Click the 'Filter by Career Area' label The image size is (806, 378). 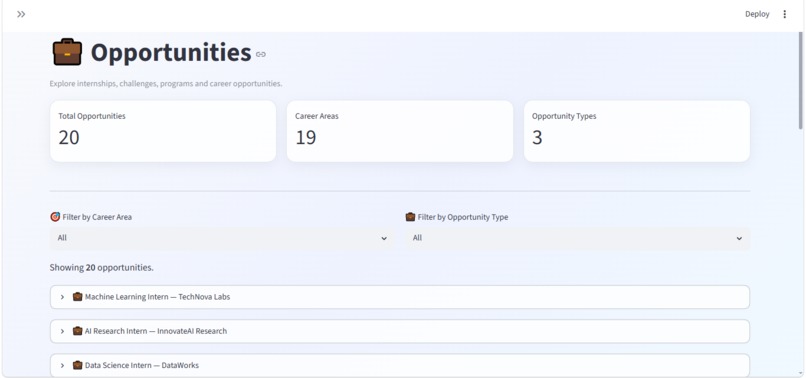pos(97,217)
